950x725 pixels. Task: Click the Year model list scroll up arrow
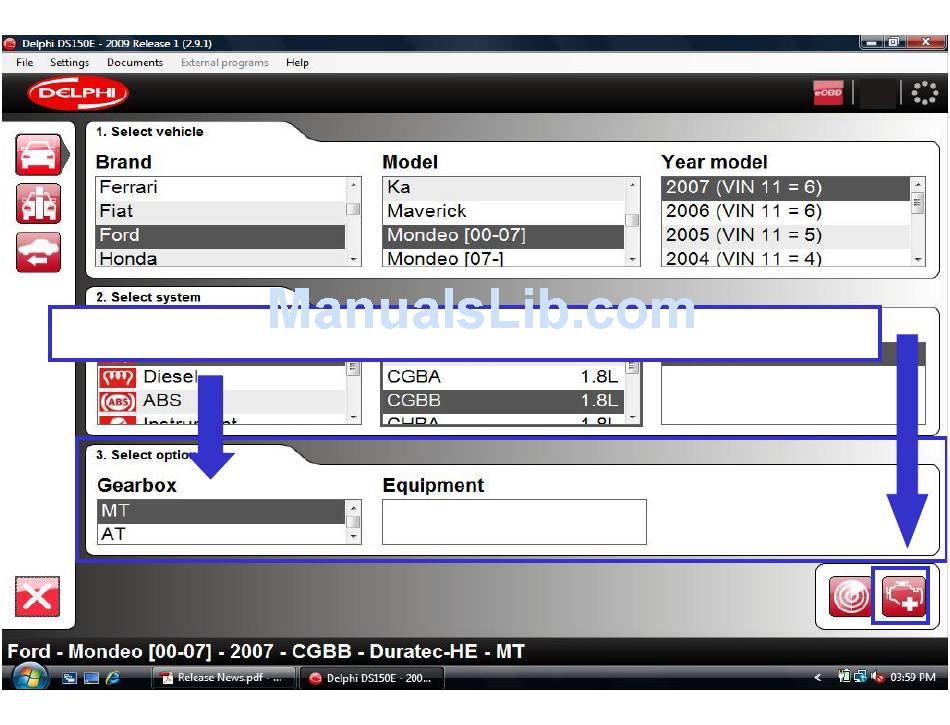(x=918, y=184)
